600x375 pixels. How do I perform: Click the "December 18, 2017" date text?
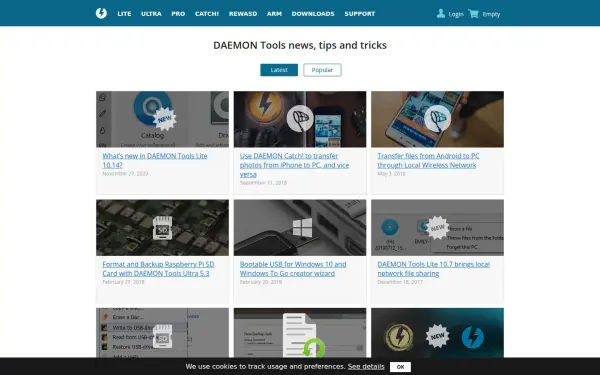400,282
